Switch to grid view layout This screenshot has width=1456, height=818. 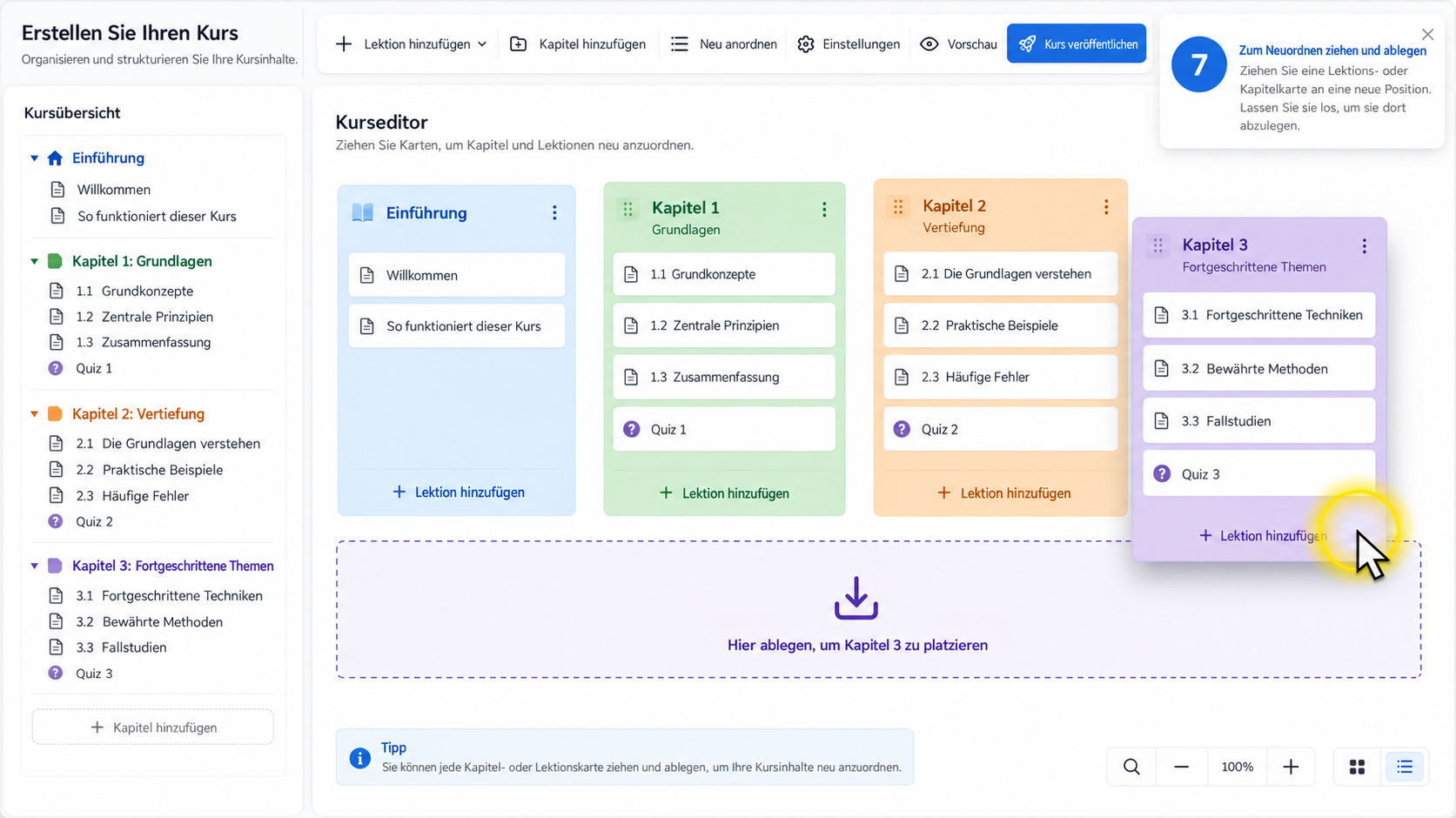(x=1357, y=767)
